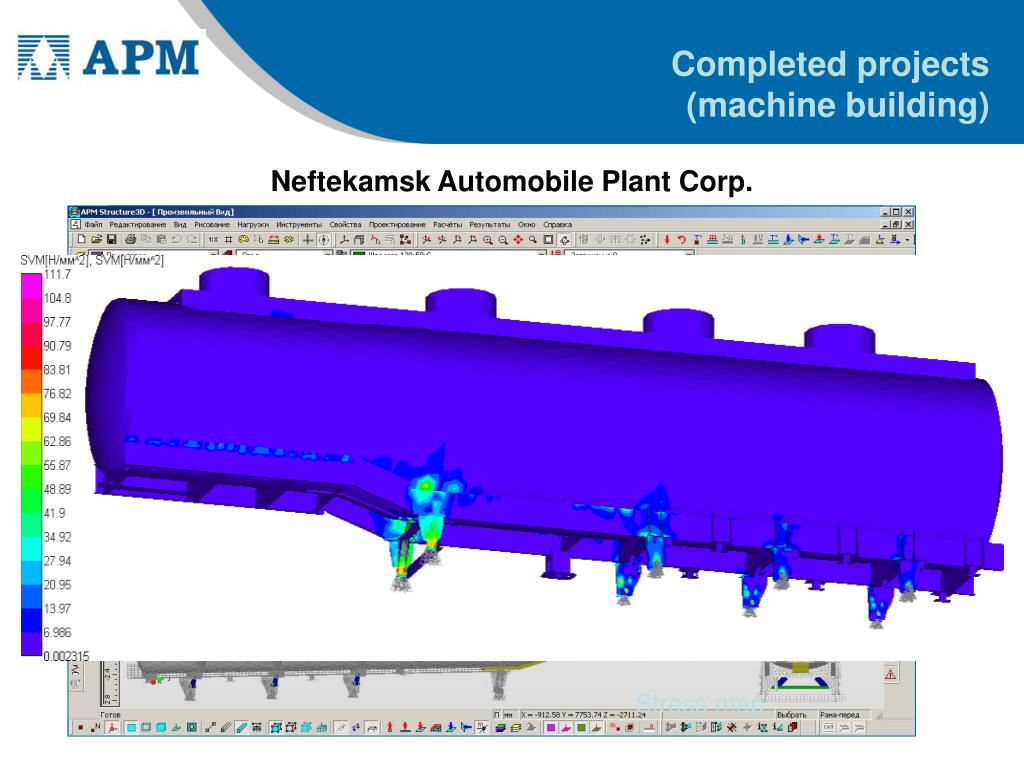
Task: Click the cyan filled square icon in bottom toolbar
Action: (131, 727)
